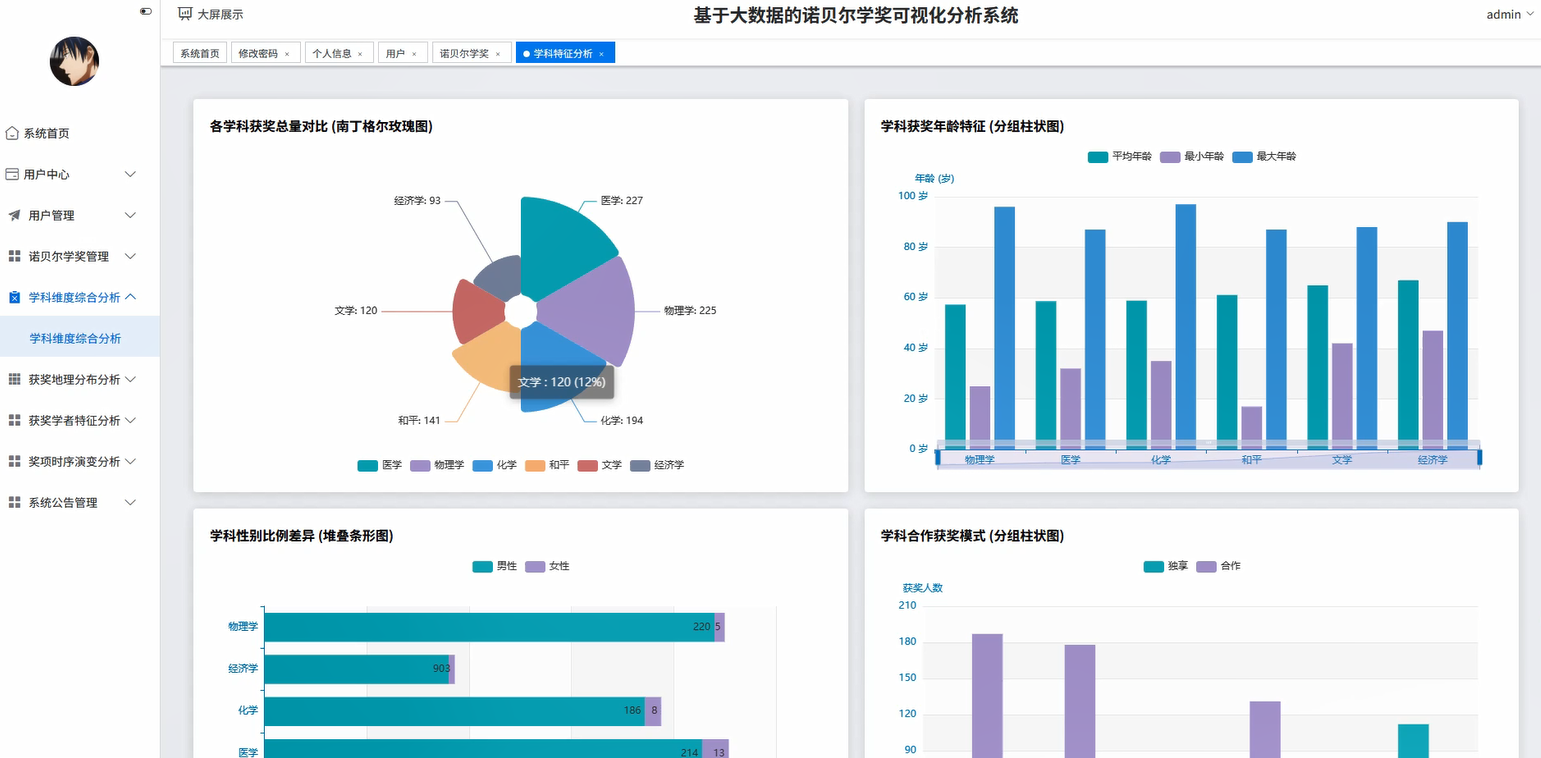Toggle the sidebar collapse switch

click(146, 12)
